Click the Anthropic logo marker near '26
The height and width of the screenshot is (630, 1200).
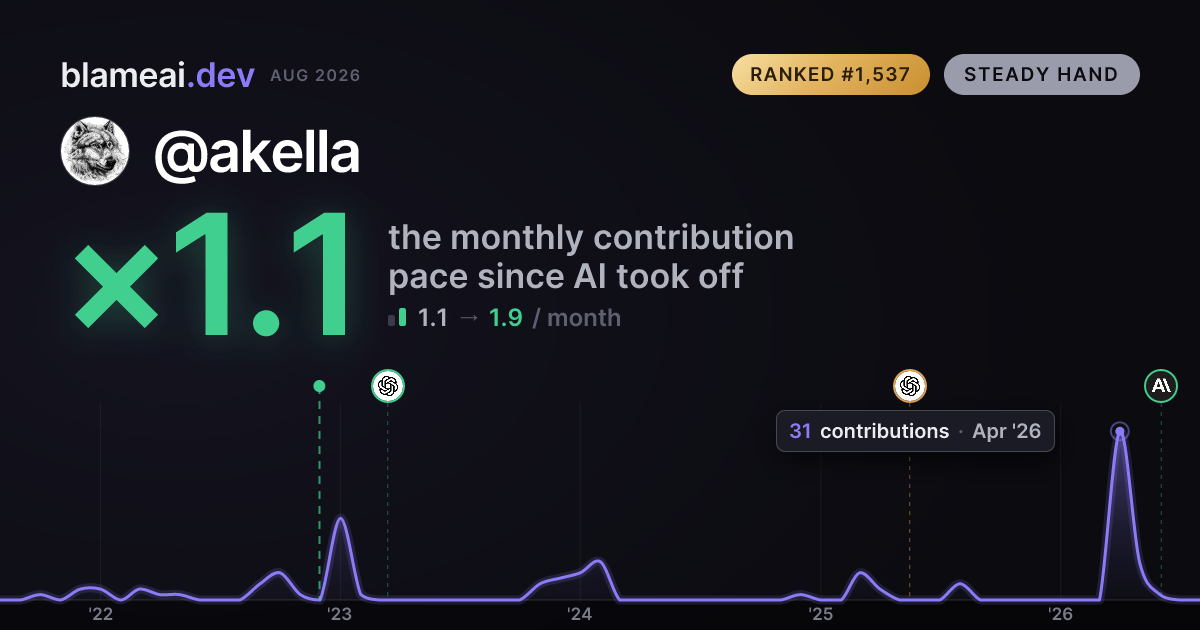(x=1161, y=386)
